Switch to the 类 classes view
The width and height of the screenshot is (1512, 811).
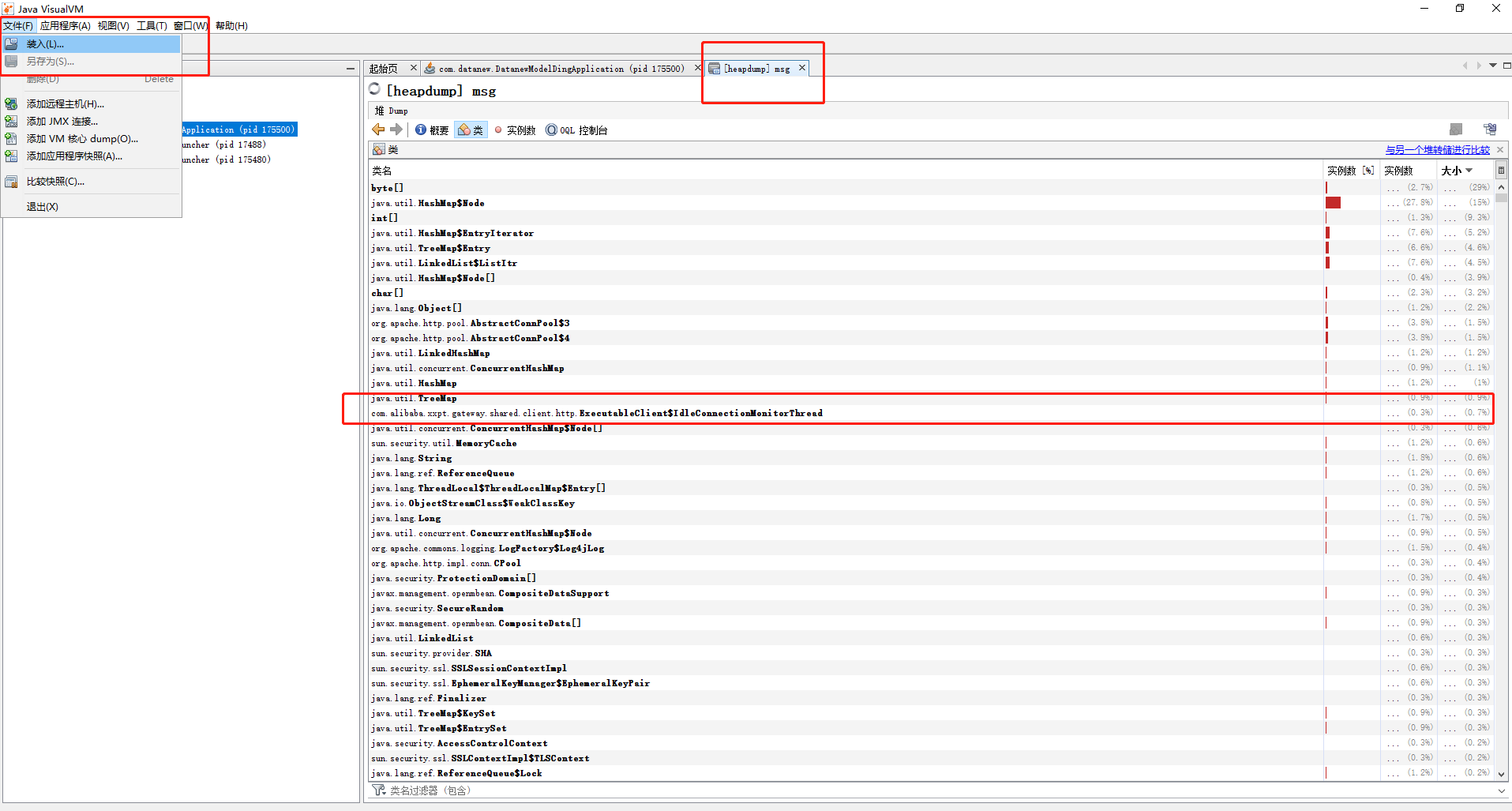tap(471, 130)
